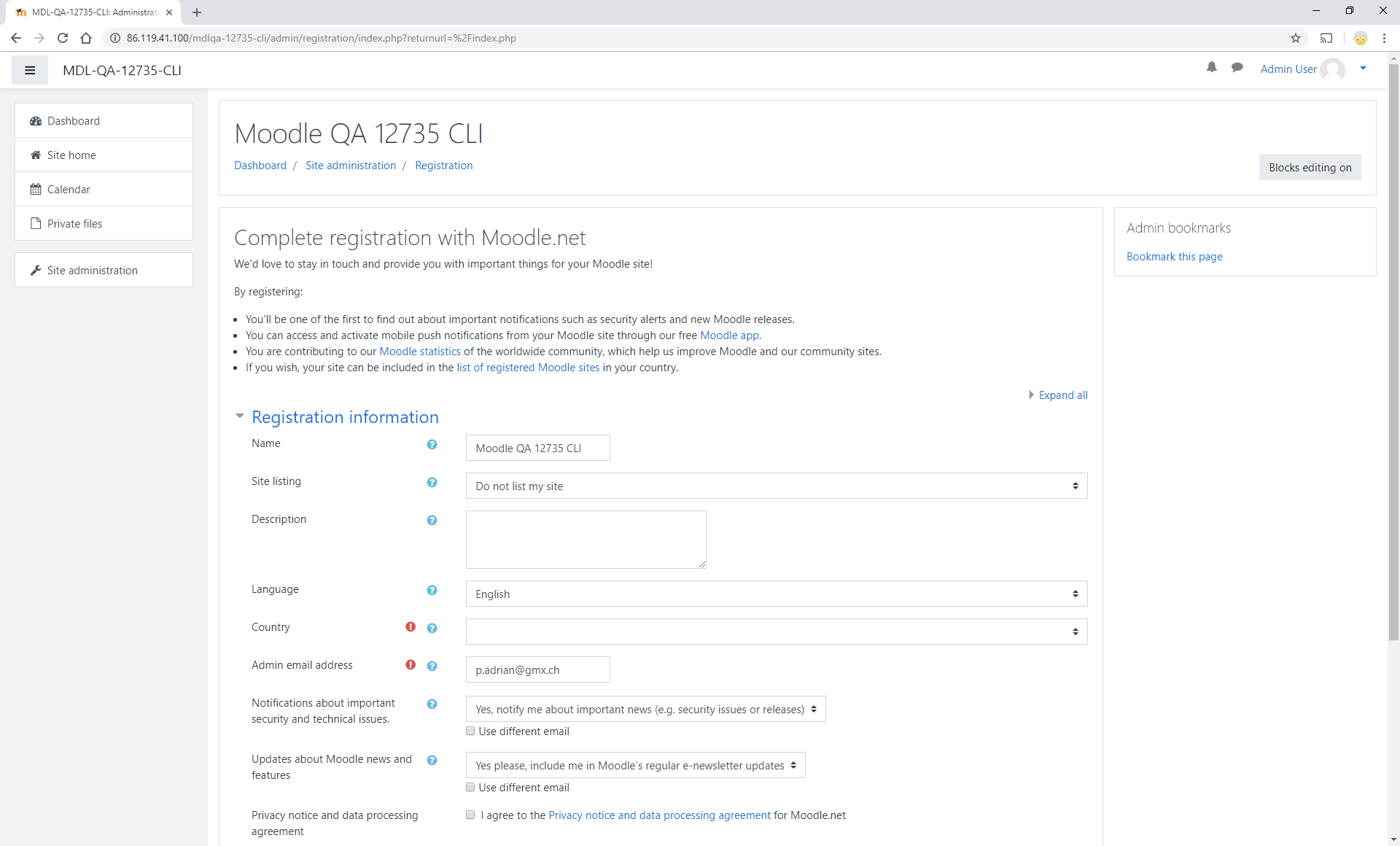Viewport: 1400px width, 846px height.
Task: Click help icon for Description field
Action: [432, 520]
